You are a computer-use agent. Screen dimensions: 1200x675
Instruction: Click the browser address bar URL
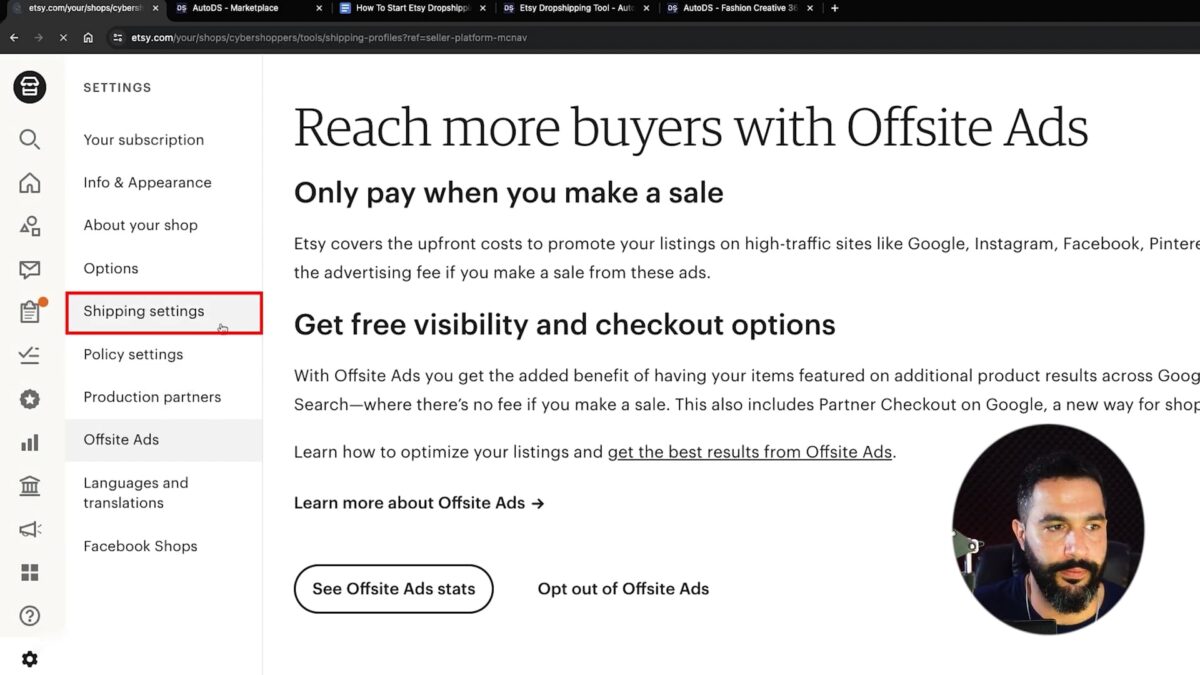(329, 38)
